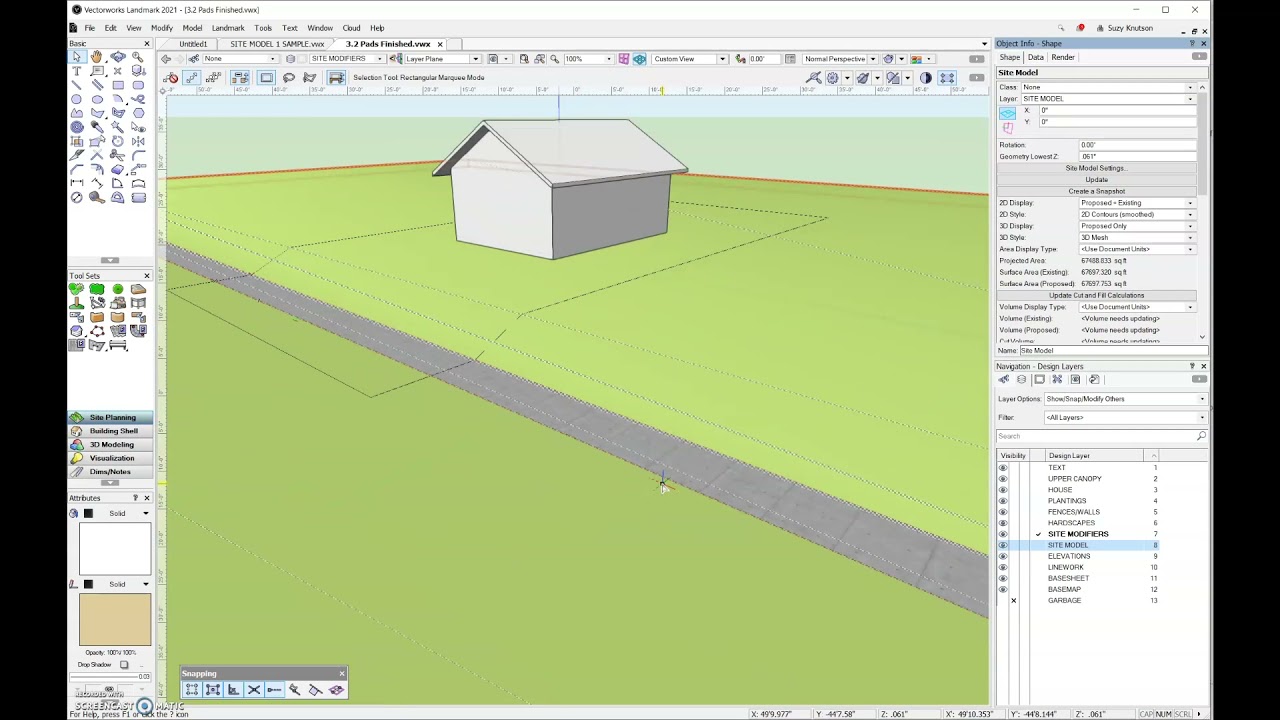Select the Trim scissors tool
1280x720 pixels.
118,155
